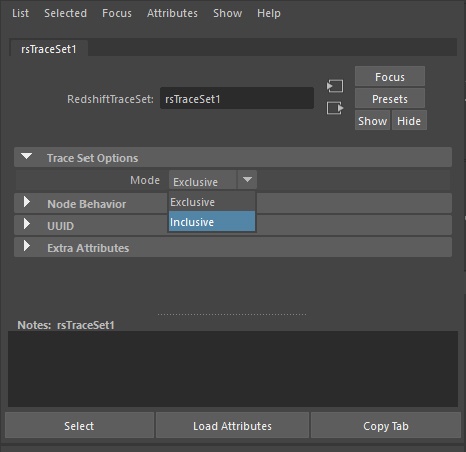466x452 pixels.
Task: Open the Help menu
Action: coord(269,13)
